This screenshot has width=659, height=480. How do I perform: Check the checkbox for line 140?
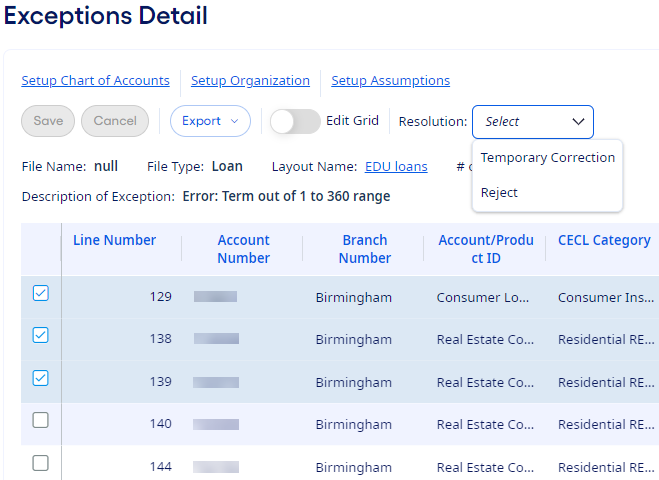pos(40,421)
